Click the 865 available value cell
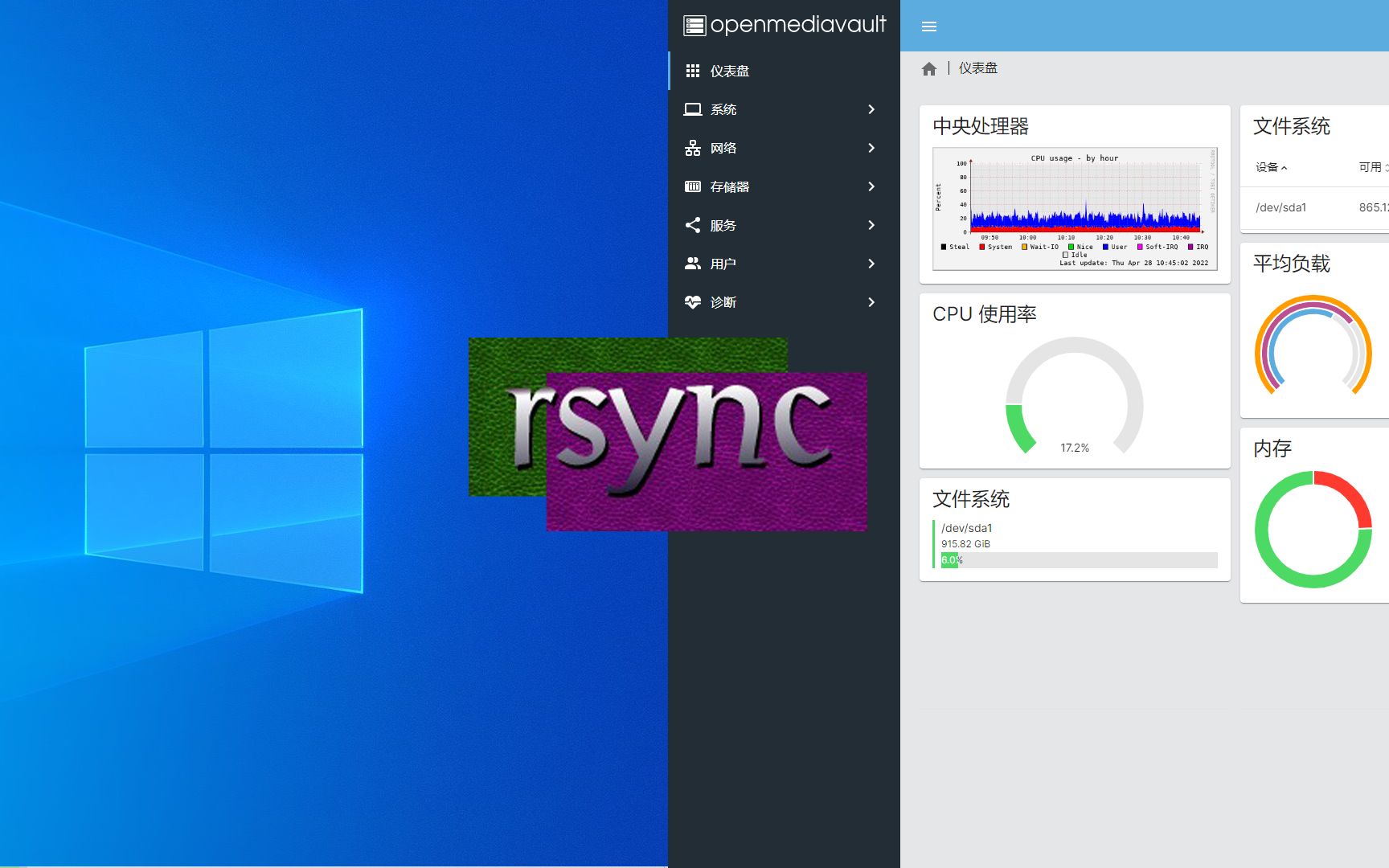 [1374, 207]
